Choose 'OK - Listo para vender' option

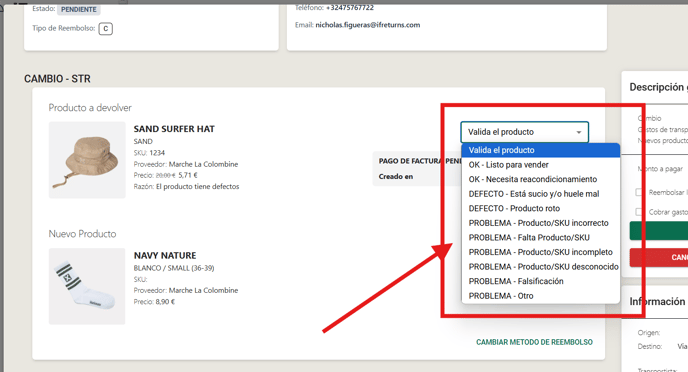(541, 165)
